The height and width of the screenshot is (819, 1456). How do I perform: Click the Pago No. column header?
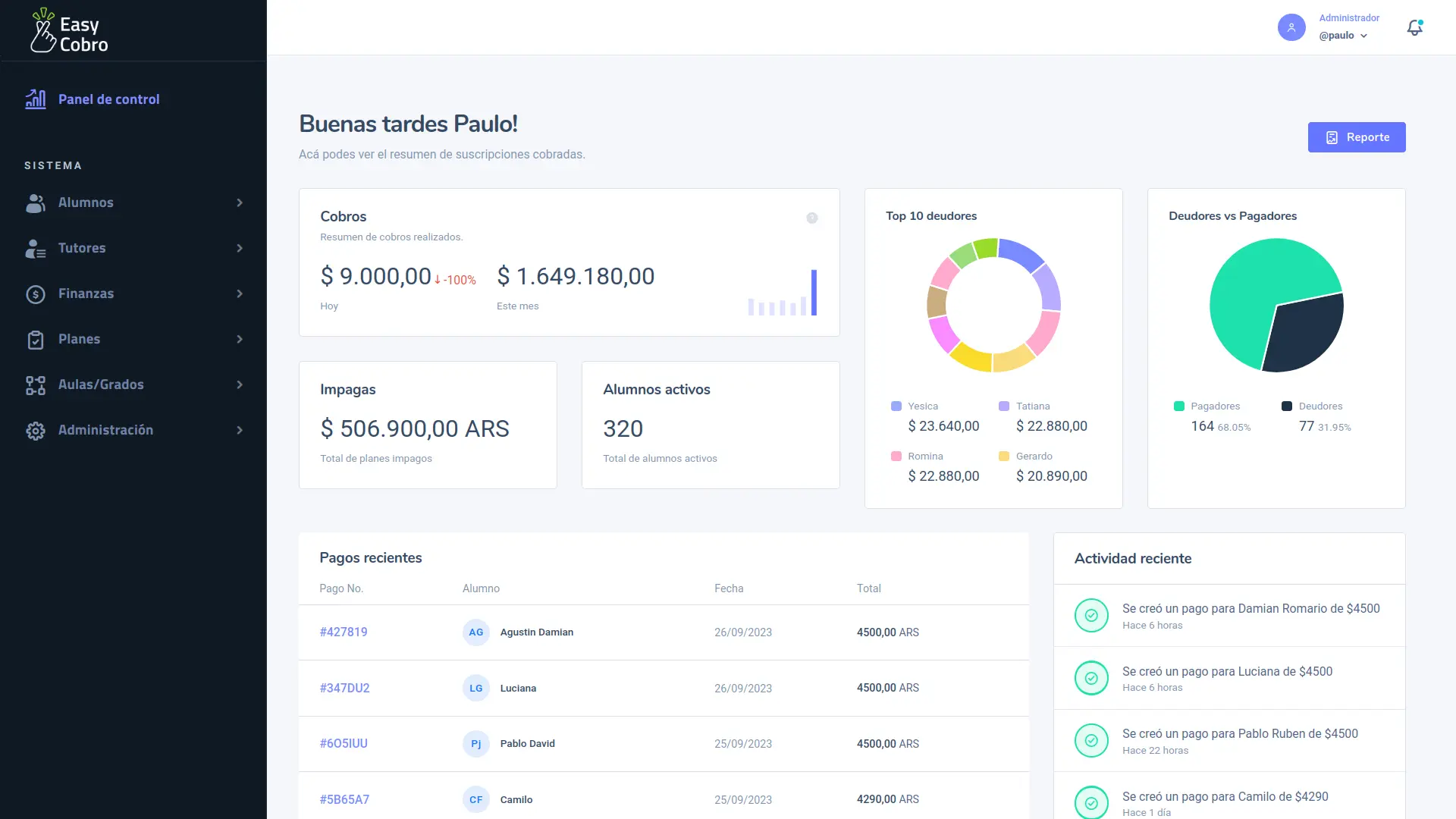[341, 589]
